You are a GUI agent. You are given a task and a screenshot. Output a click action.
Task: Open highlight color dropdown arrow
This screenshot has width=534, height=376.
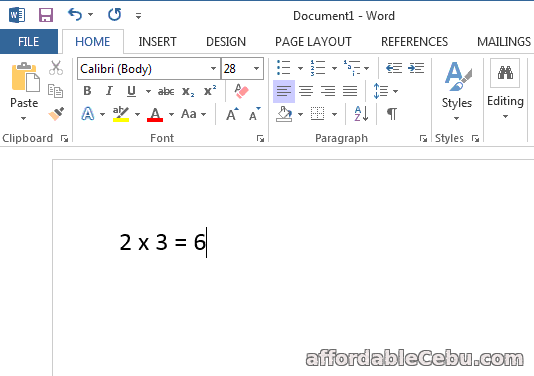[x=138, y=114]
